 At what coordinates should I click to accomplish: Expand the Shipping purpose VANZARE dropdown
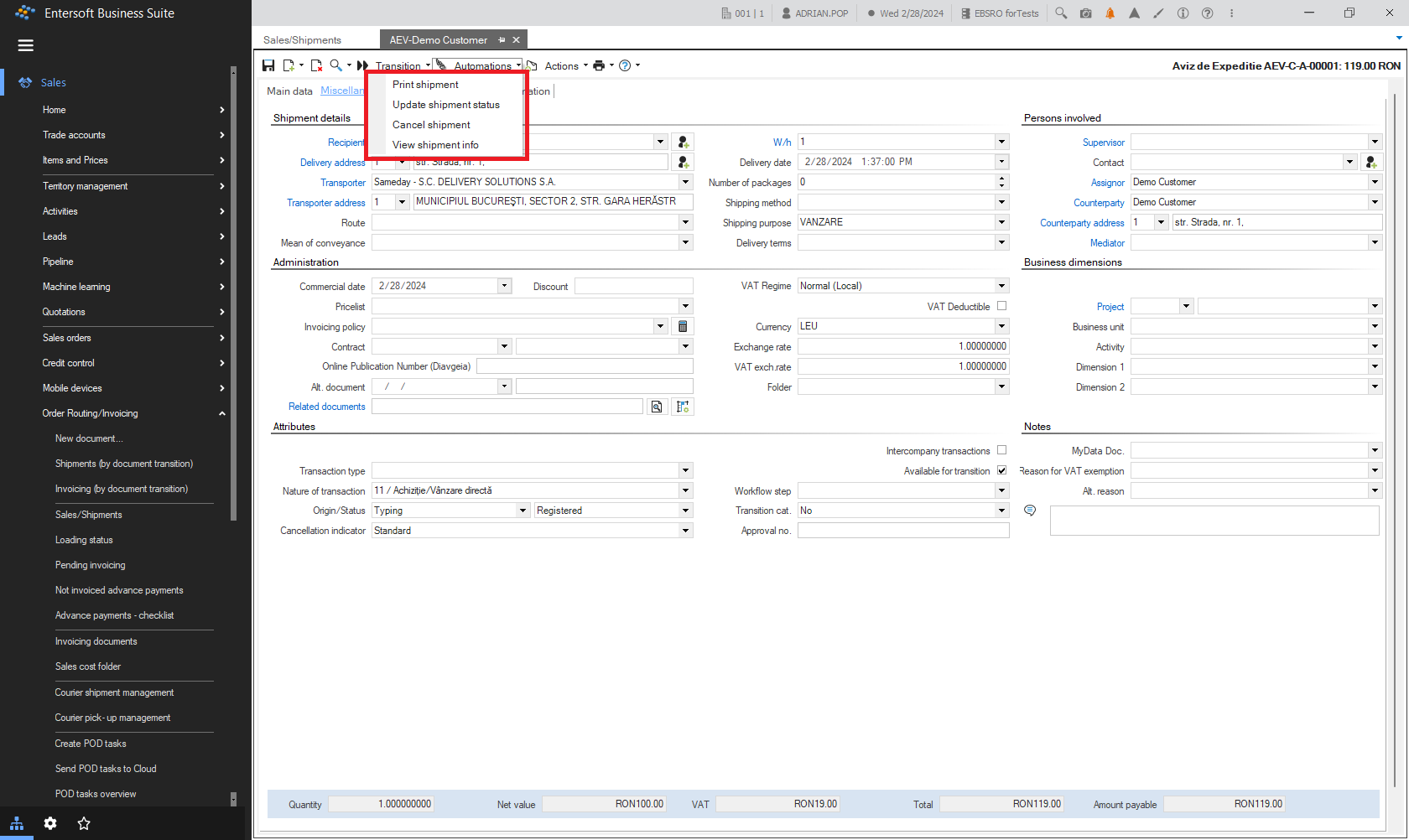tap(1001, 222)
